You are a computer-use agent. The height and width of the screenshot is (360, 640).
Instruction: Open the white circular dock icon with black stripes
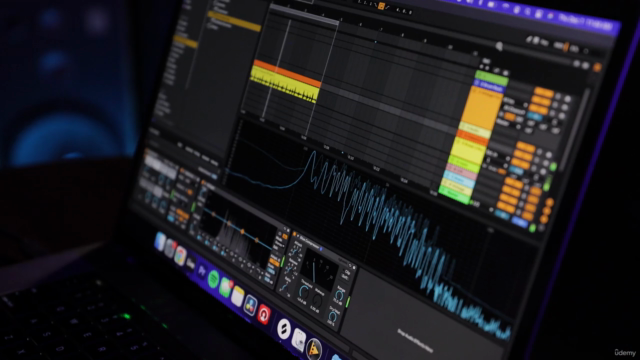[284, 329]
